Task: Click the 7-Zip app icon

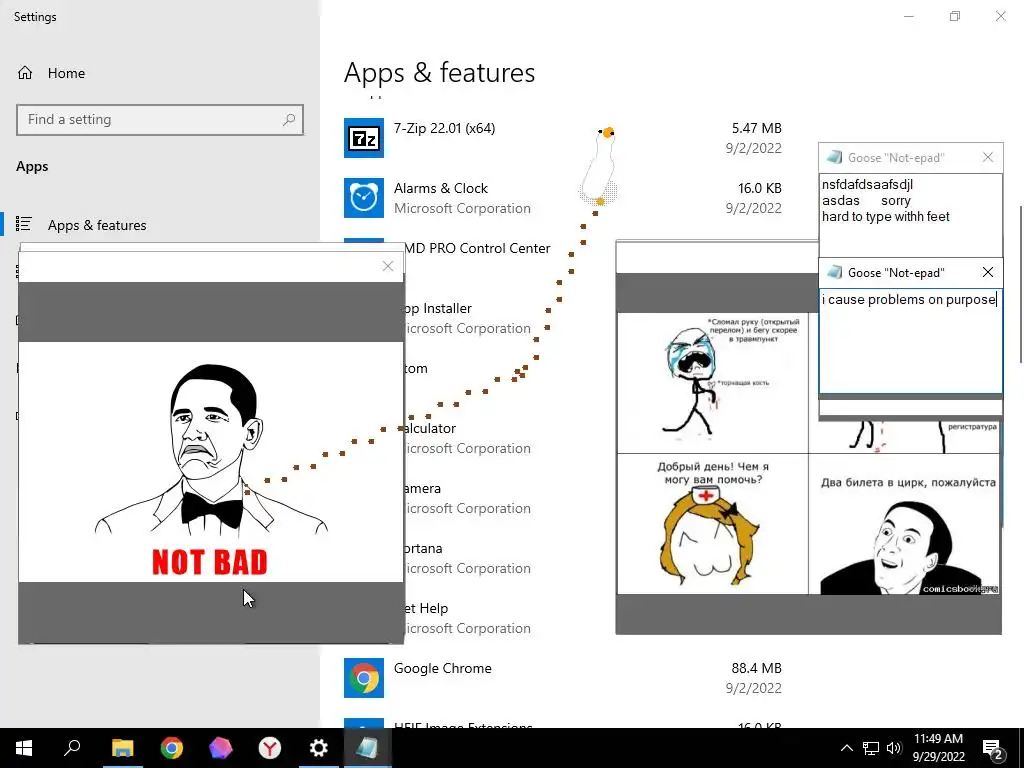Action: 364,138
